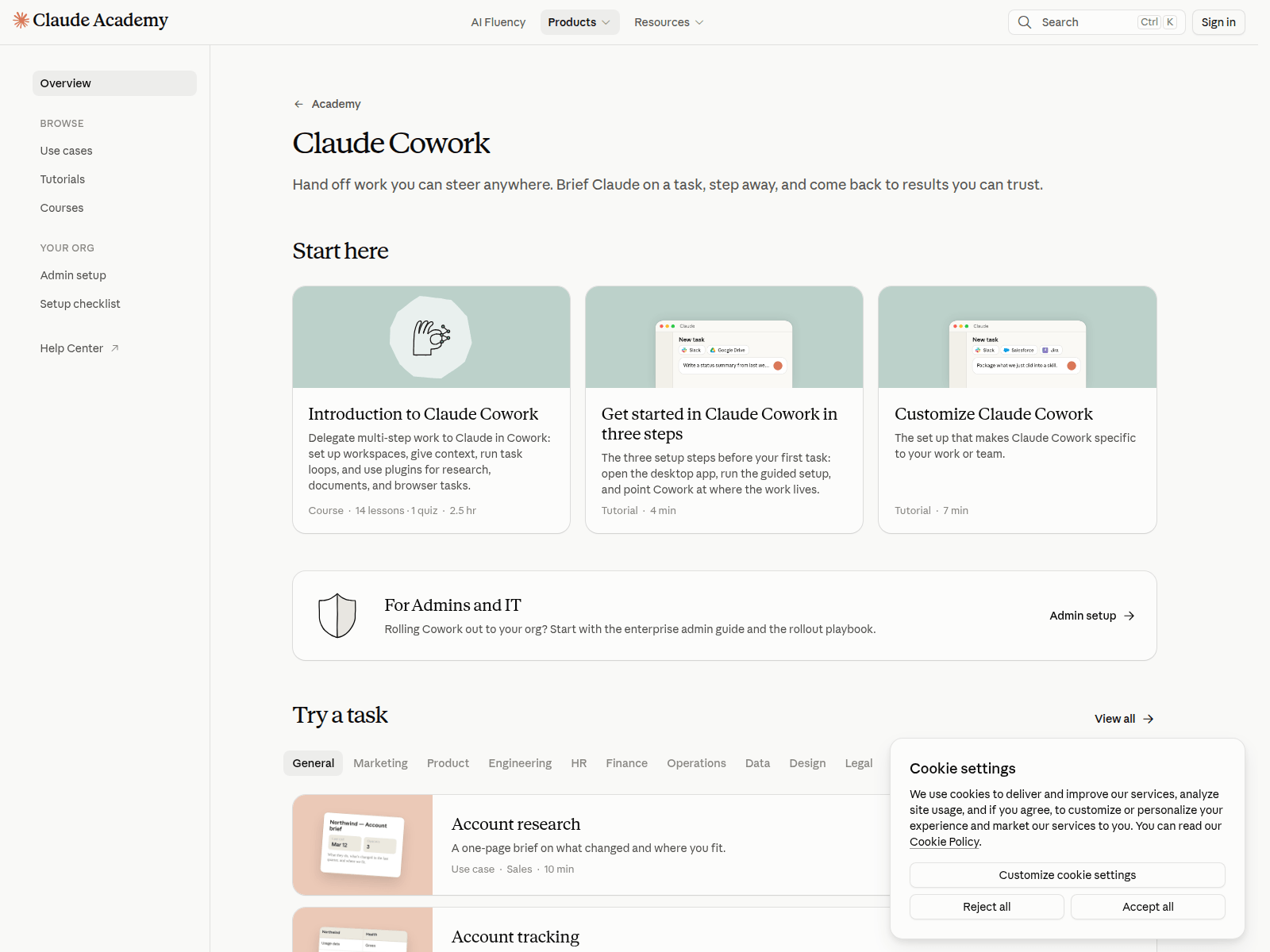1270x952 pixels.
Task: Click the arrow icon next to Admin setup
Action: (1130, 616)
